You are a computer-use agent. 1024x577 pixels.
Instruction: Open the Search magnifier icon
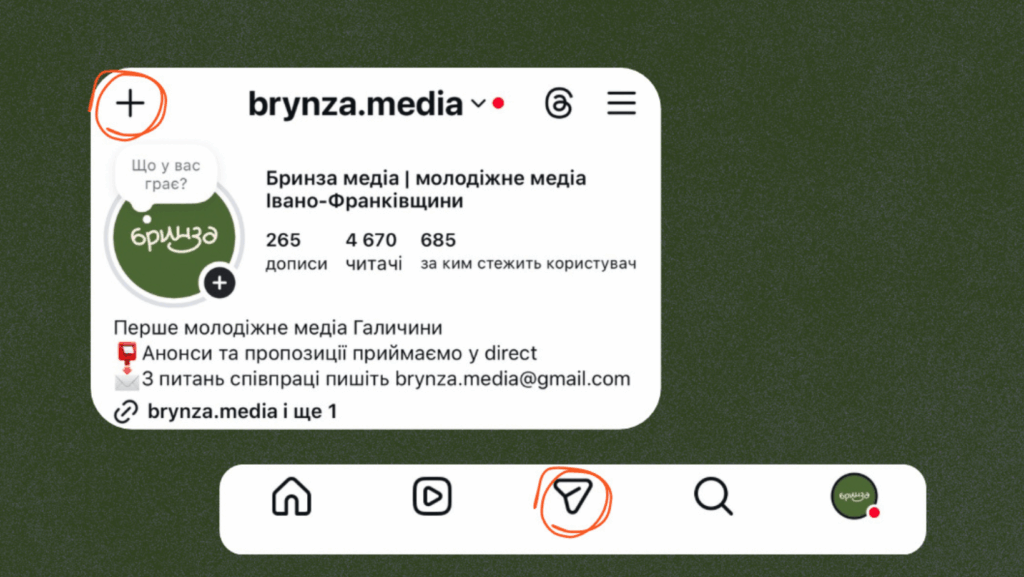point(713,496)
